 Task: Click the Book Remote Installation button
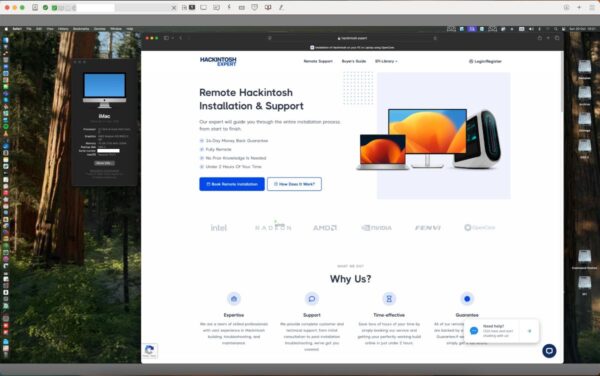tap(232, 184)
